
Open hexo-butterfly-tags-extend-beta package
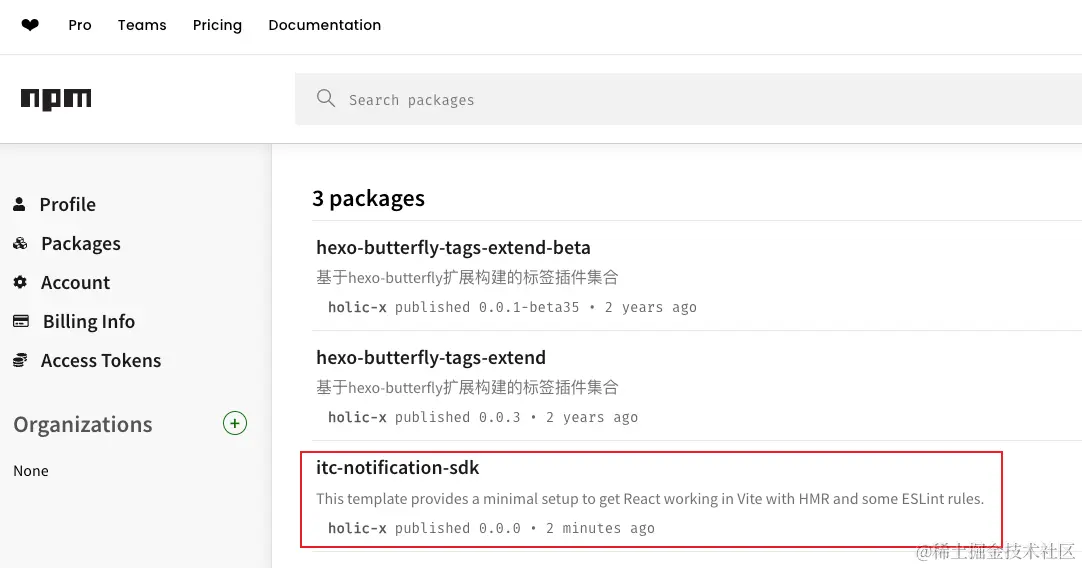pyautogui.click(x=453, y=247)
